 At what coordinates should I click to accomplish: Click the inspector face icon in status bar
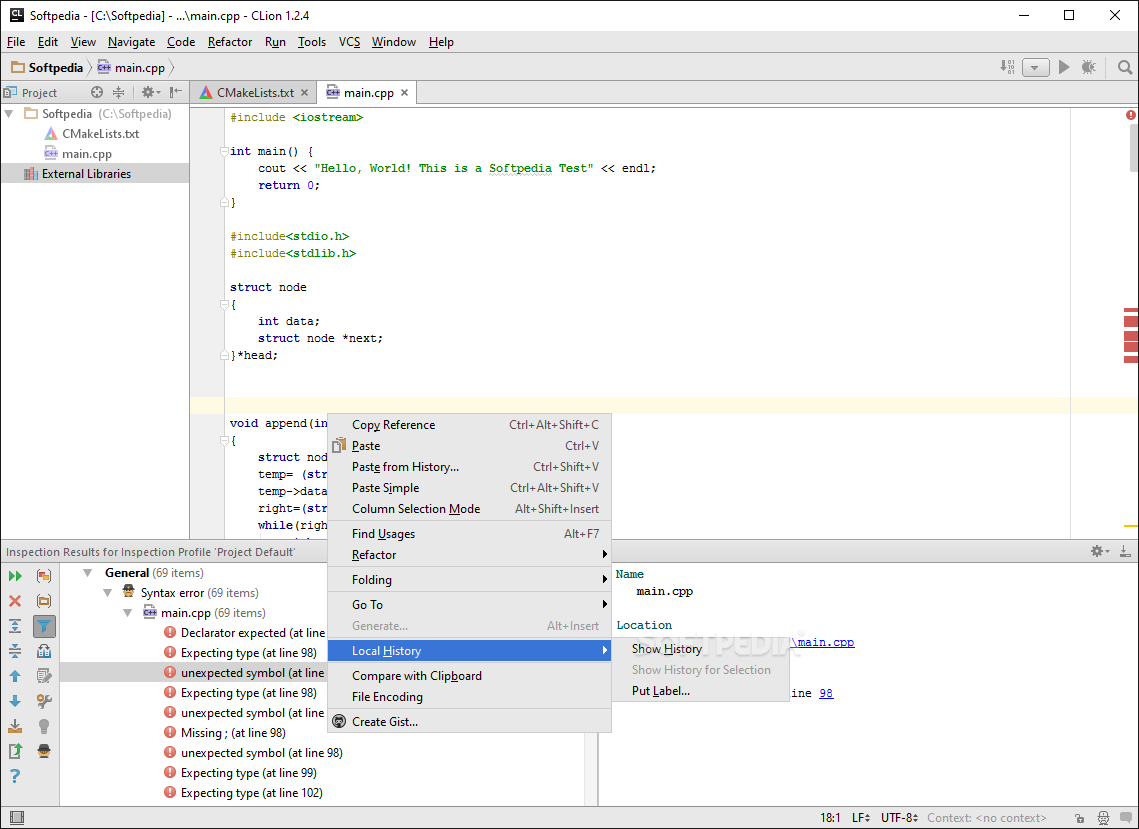click(1103, 818)
